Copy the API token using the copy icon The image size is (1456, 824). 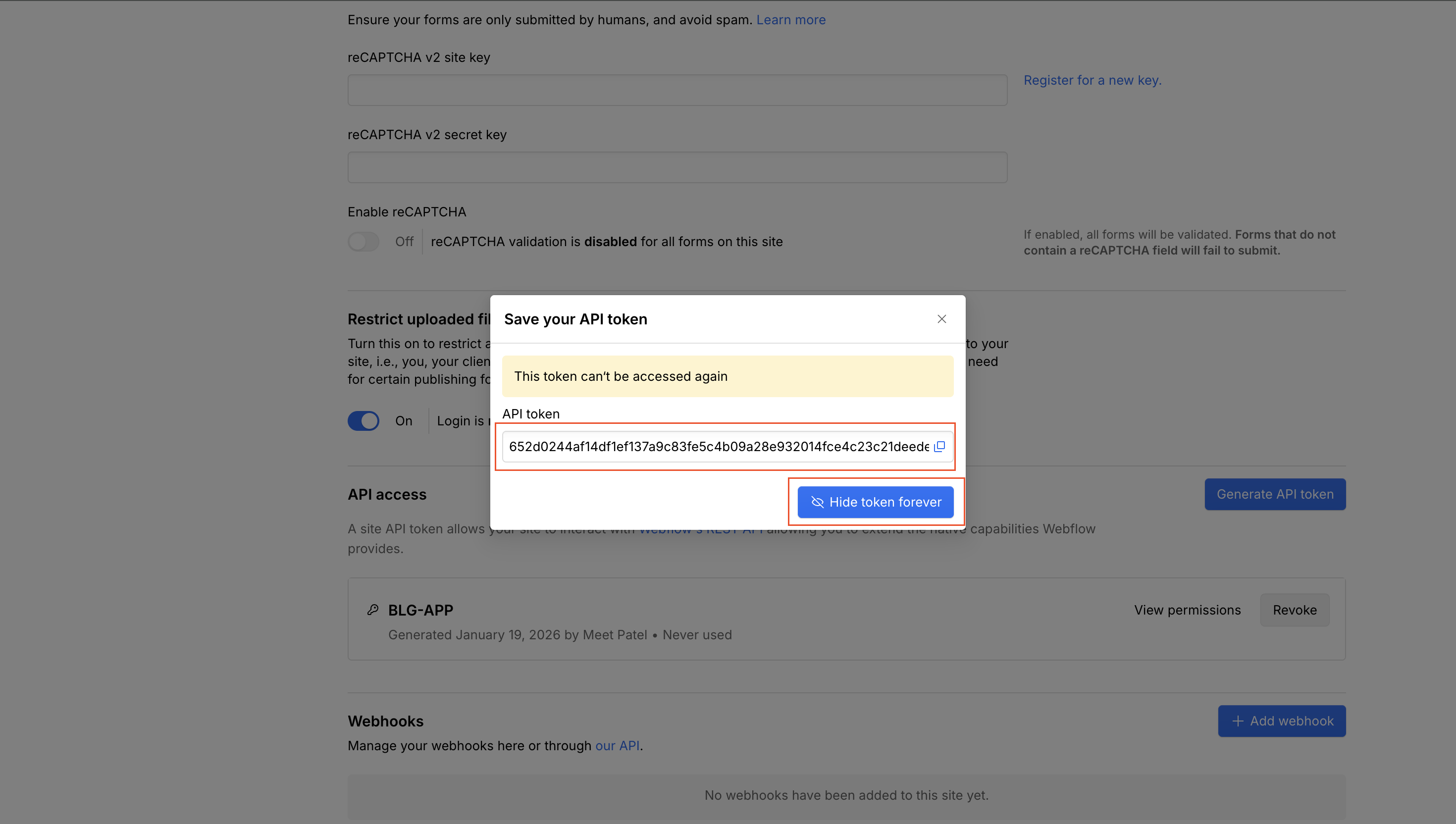point(939,447)
